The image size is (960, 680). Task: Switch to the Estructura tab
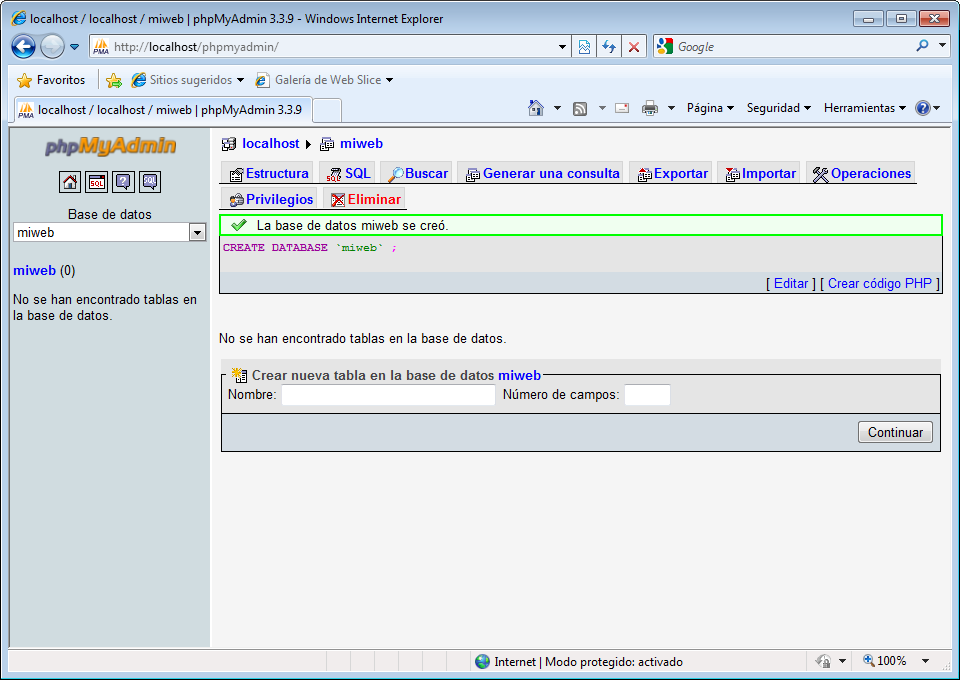click(268, 173)
